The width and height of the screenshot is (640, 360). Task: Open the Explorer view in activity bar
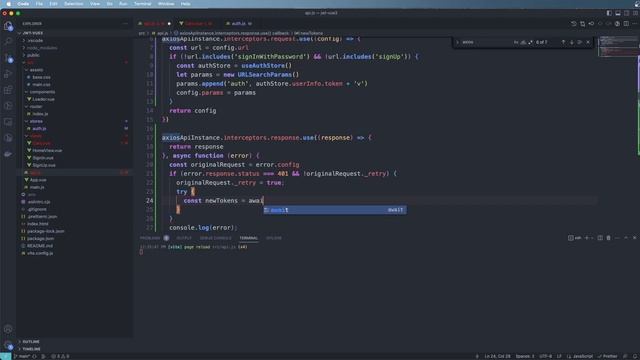click(x=8, y=26)
